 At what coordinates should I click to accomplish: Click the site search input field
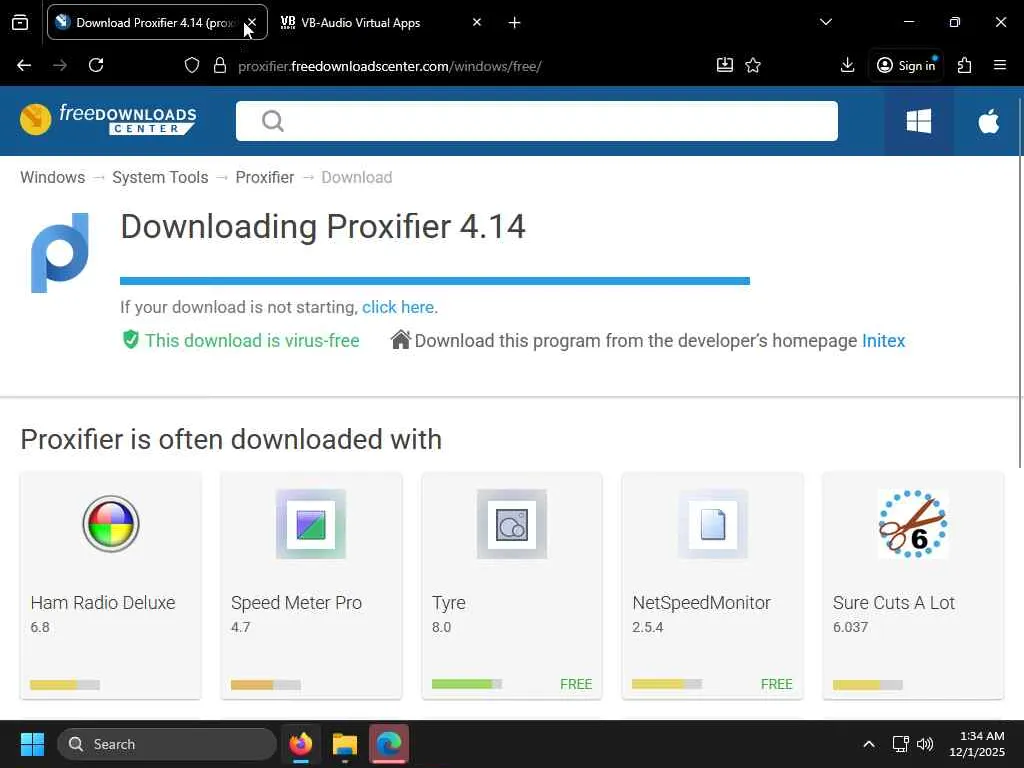pyautogui.click(x=537, y=121)
